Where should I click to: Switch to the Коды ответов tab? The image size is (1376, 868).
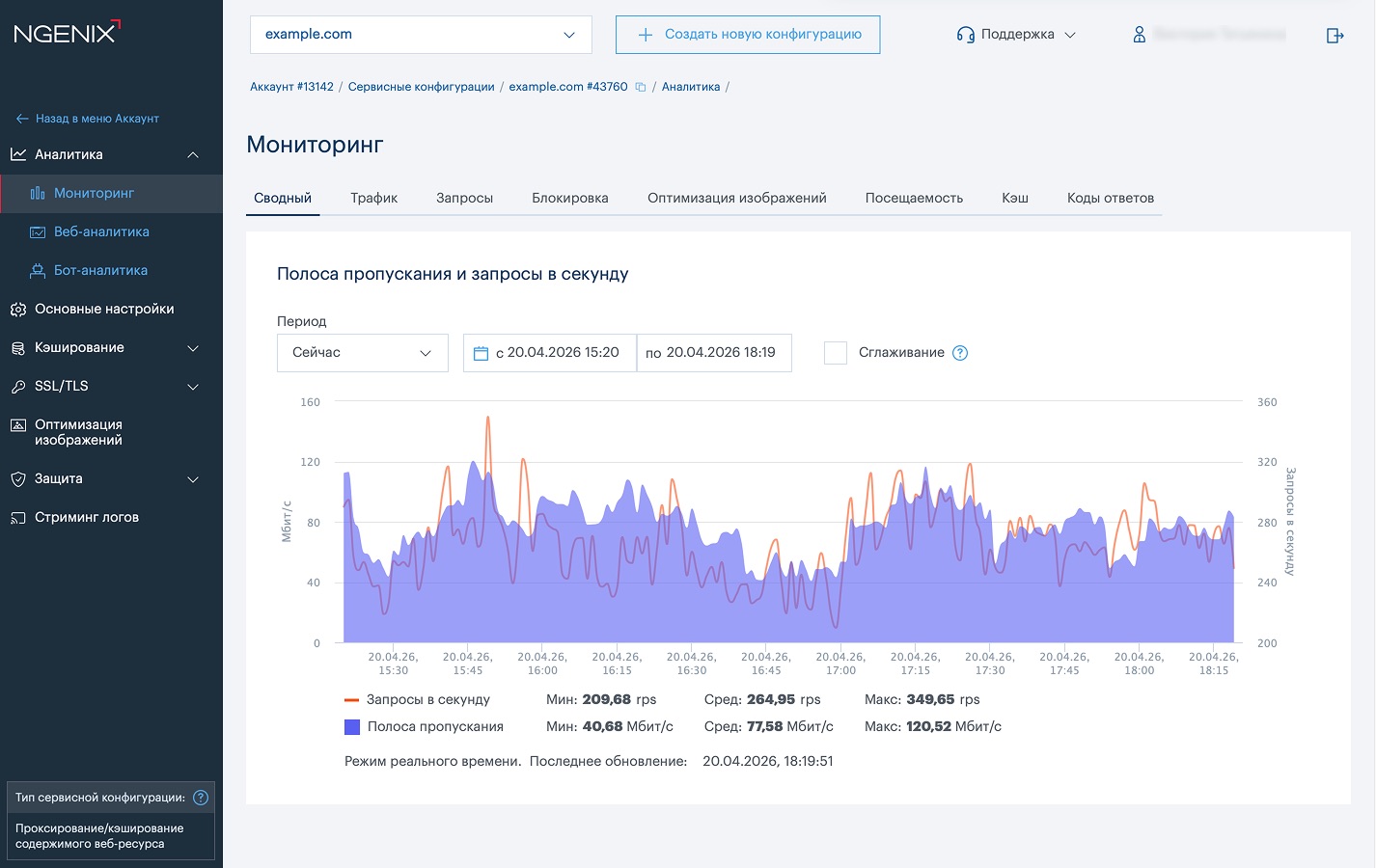[x=1110, y=198]
